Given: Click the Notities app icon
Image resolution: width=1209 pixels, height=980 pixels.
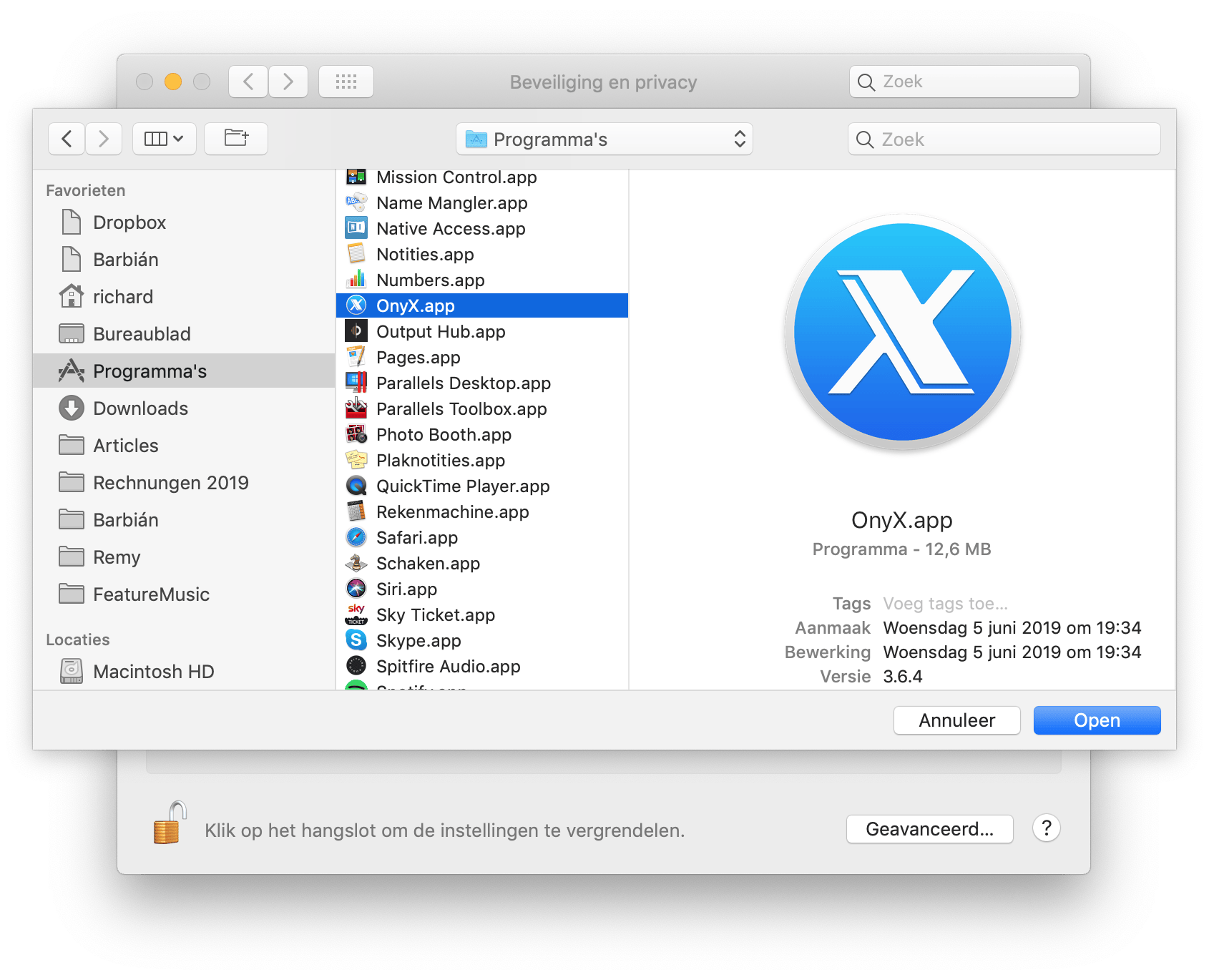Looking at the screenshot, I should pos(356,254).
